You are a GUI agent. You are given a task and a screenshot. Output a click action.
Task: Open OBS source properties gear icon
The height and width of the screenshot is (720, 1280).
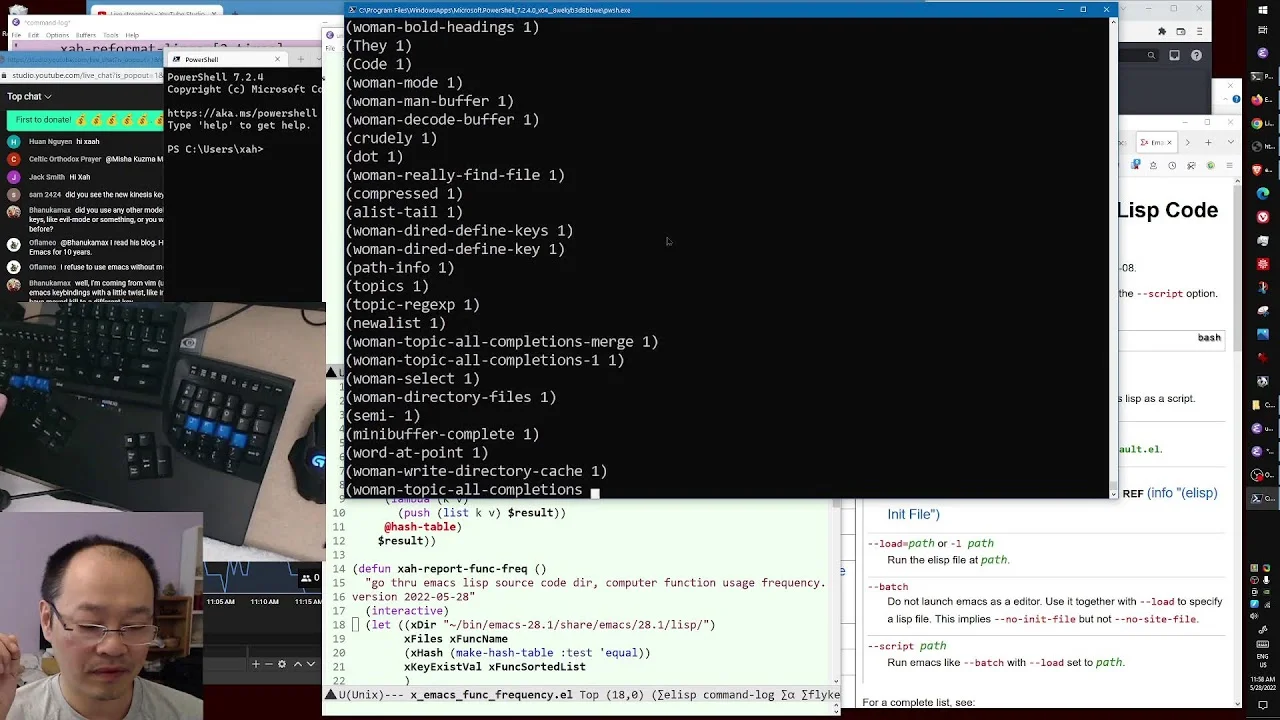click(282, 664)
